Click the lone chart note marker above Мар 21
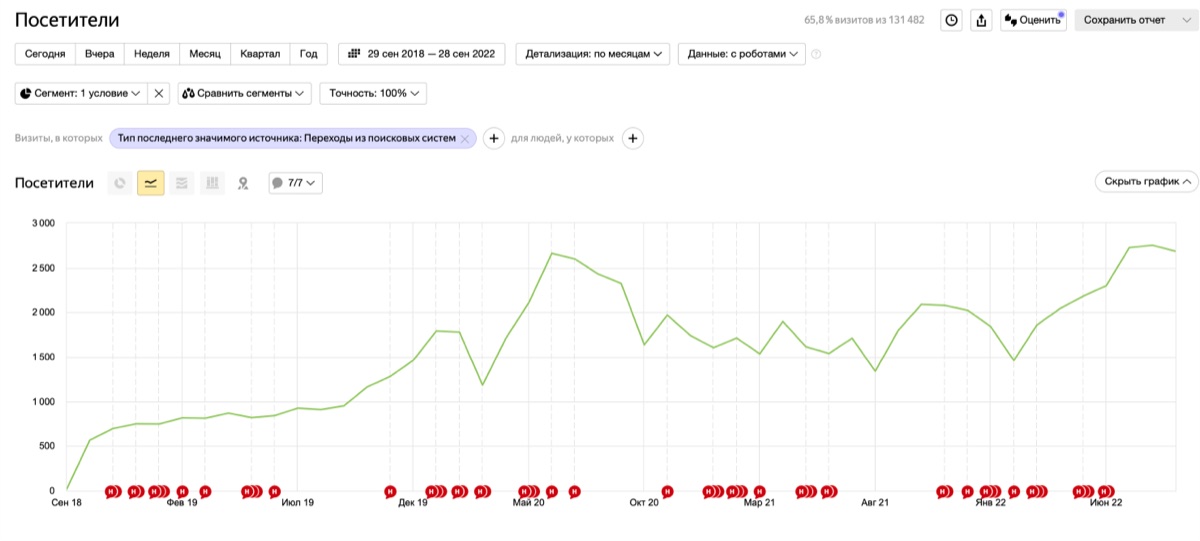The width and height of the screenshot is (1200, 541). [x=760, y=492]
